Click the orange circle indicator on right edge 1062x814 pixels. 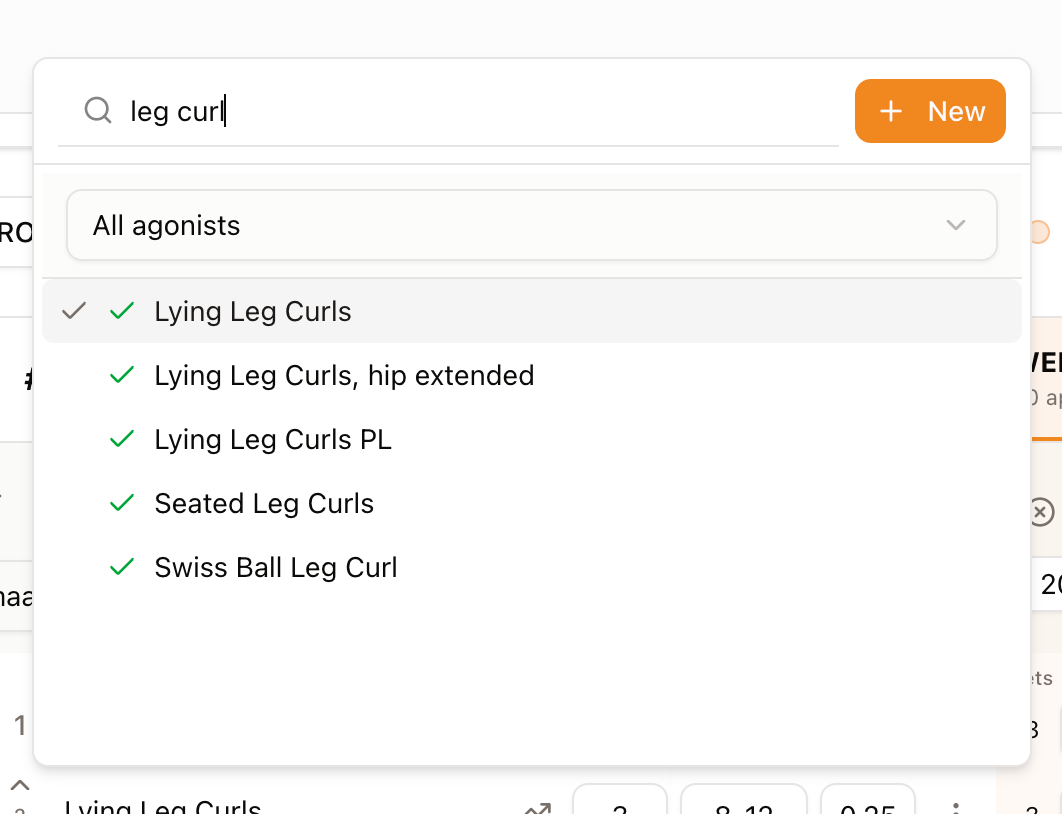click(1040, 232)
